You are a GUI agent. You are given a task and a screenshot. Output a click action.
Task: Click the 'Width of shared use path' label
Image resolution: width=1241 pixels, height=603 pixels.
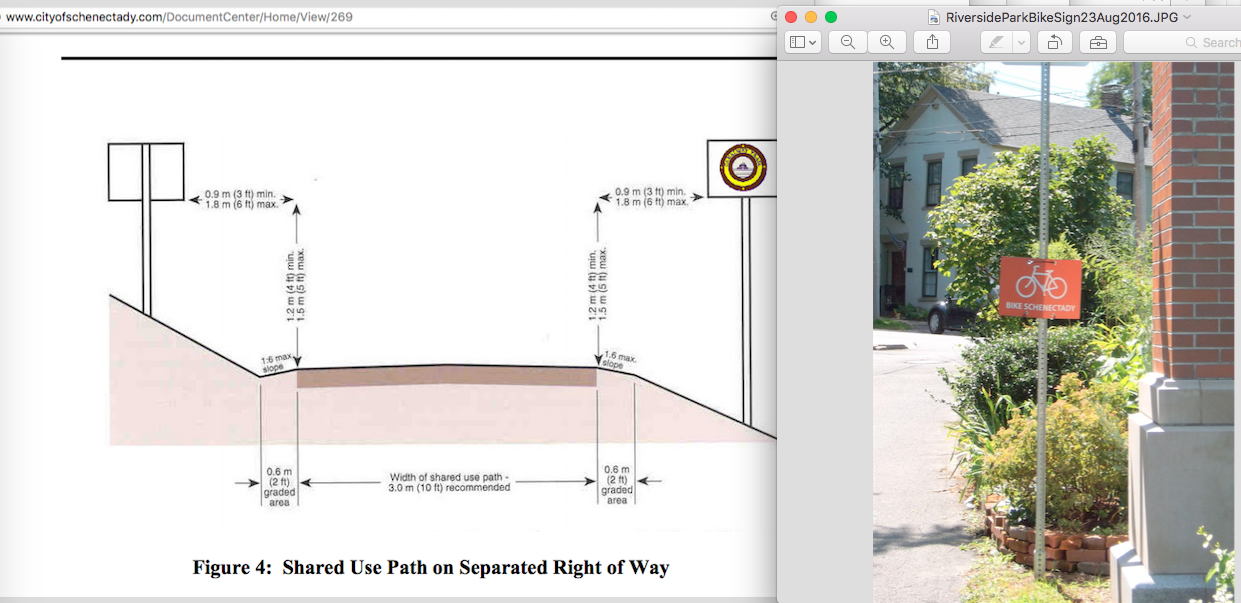click(x=448, y=483)
